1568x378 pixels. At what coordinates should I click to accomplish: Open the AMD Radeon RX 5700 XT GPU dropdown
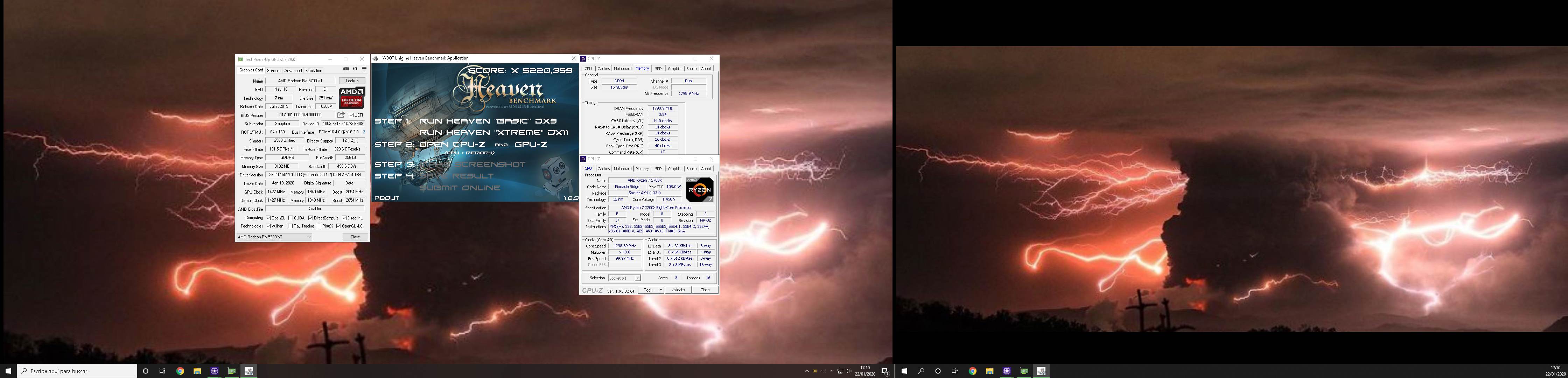pos(274,237)
